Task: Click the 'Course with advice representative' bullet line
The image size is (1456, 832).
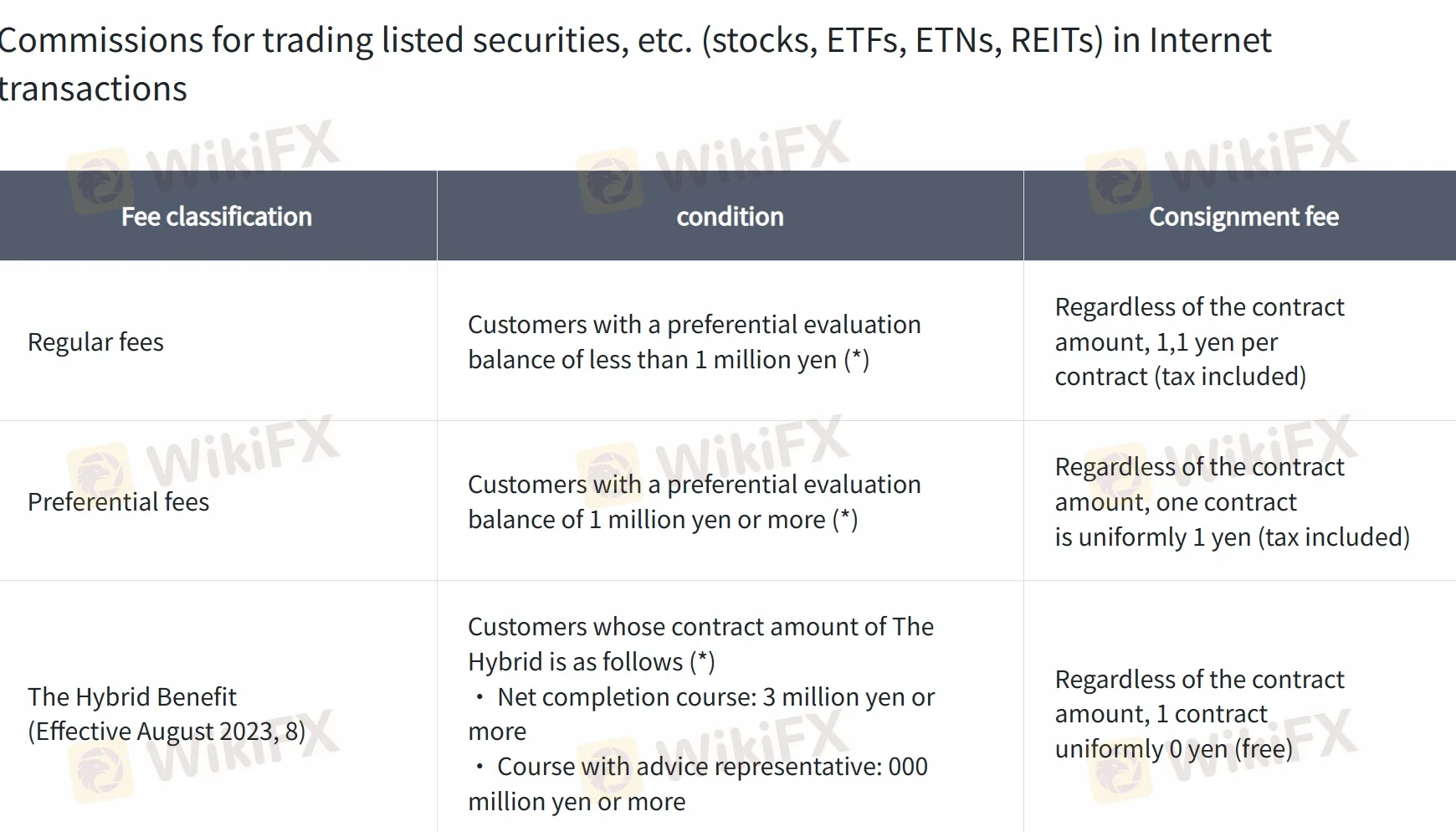Action: 698,783
